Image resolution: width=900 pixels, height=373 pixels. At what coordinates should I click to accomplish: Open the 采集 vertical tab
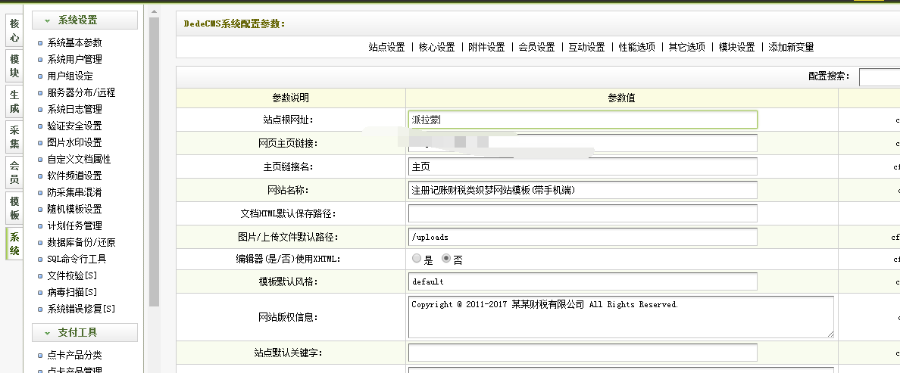[14, 136]
